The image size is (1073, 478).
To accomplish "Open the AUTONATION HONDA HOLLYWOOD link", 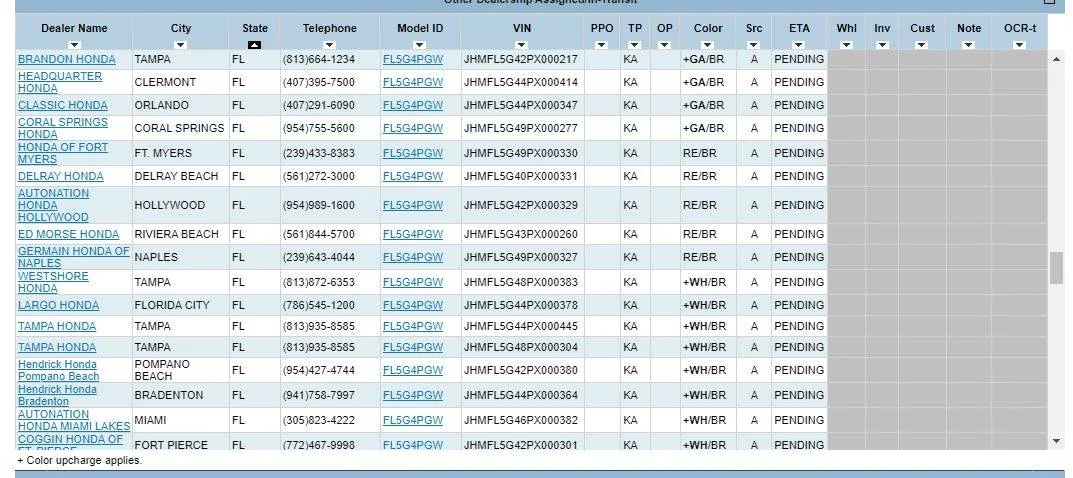I will click(x=53, y=205).
